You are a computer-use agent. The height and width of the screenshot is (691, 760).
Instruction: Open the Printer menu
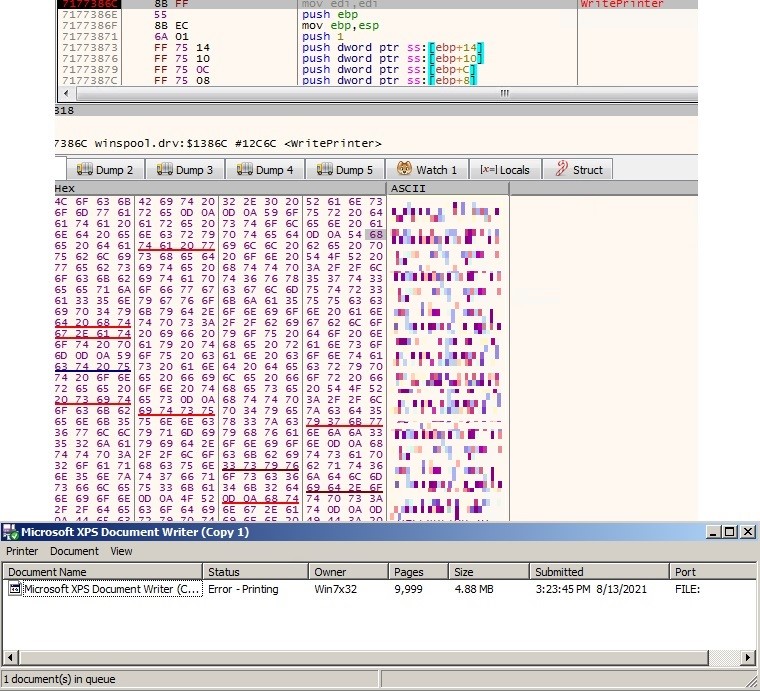point(22,551)
